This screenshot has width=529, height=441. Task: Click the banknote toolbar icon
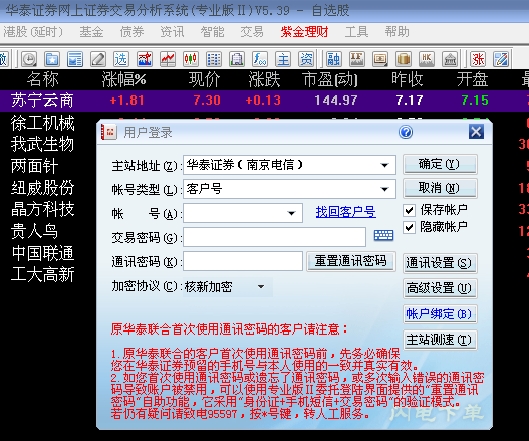coord(380,59)
